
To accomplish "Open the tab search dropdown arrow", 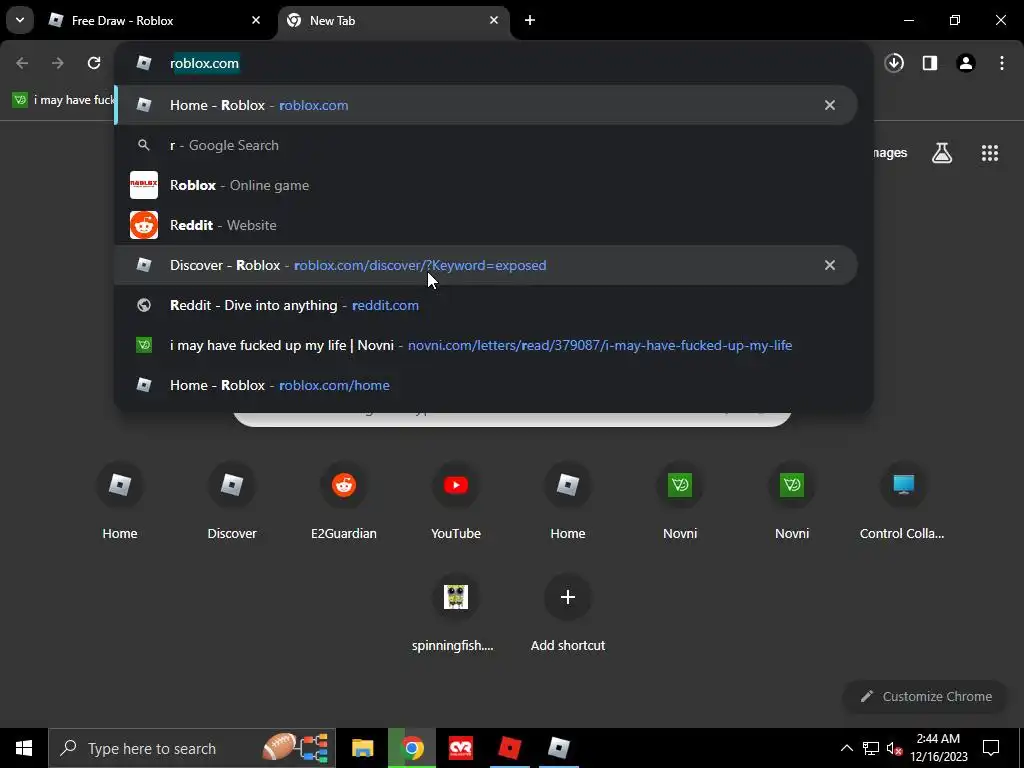I will (20, 20).
